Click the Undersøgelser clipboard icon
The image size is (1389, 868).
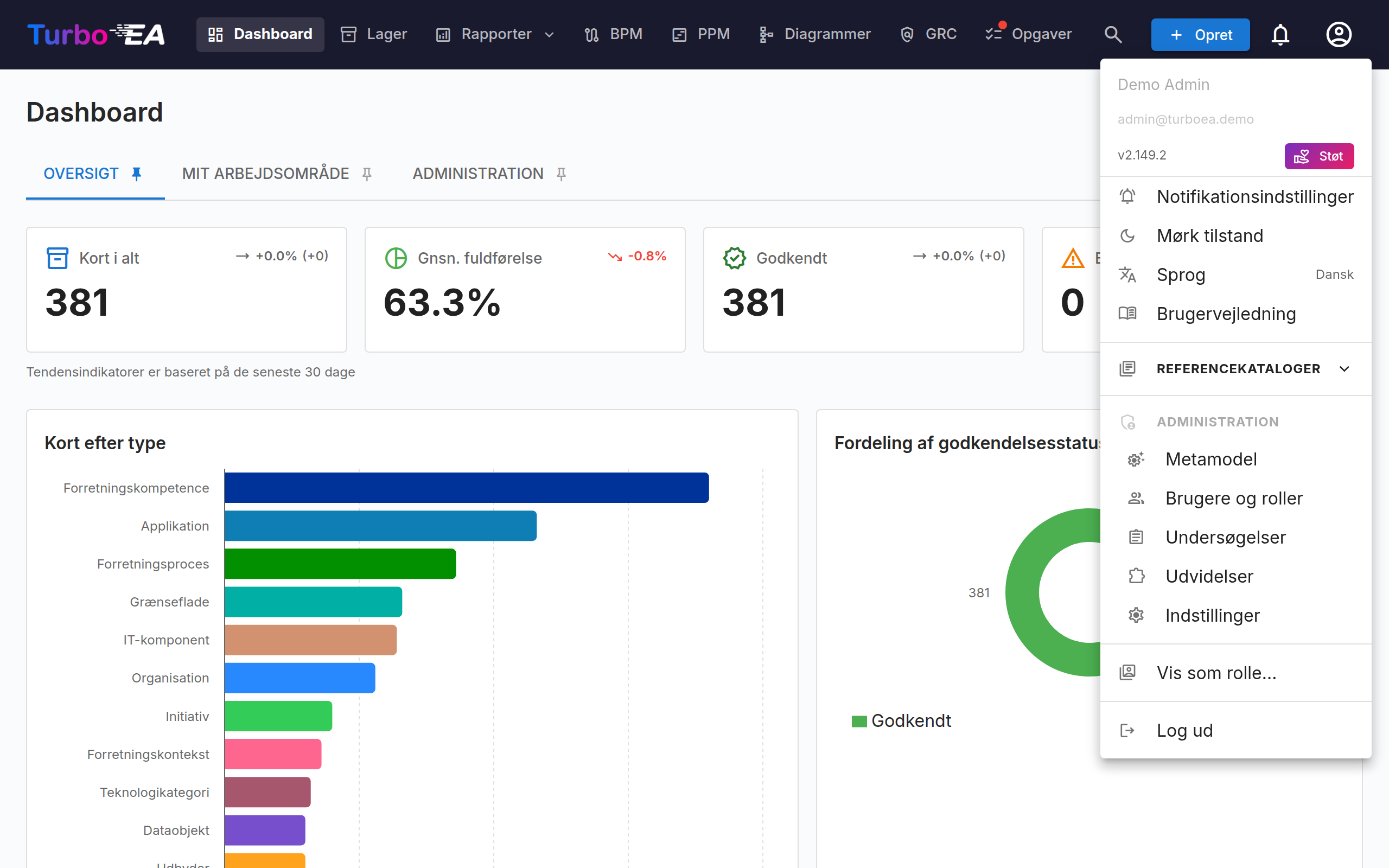(x=1135, y=537)
